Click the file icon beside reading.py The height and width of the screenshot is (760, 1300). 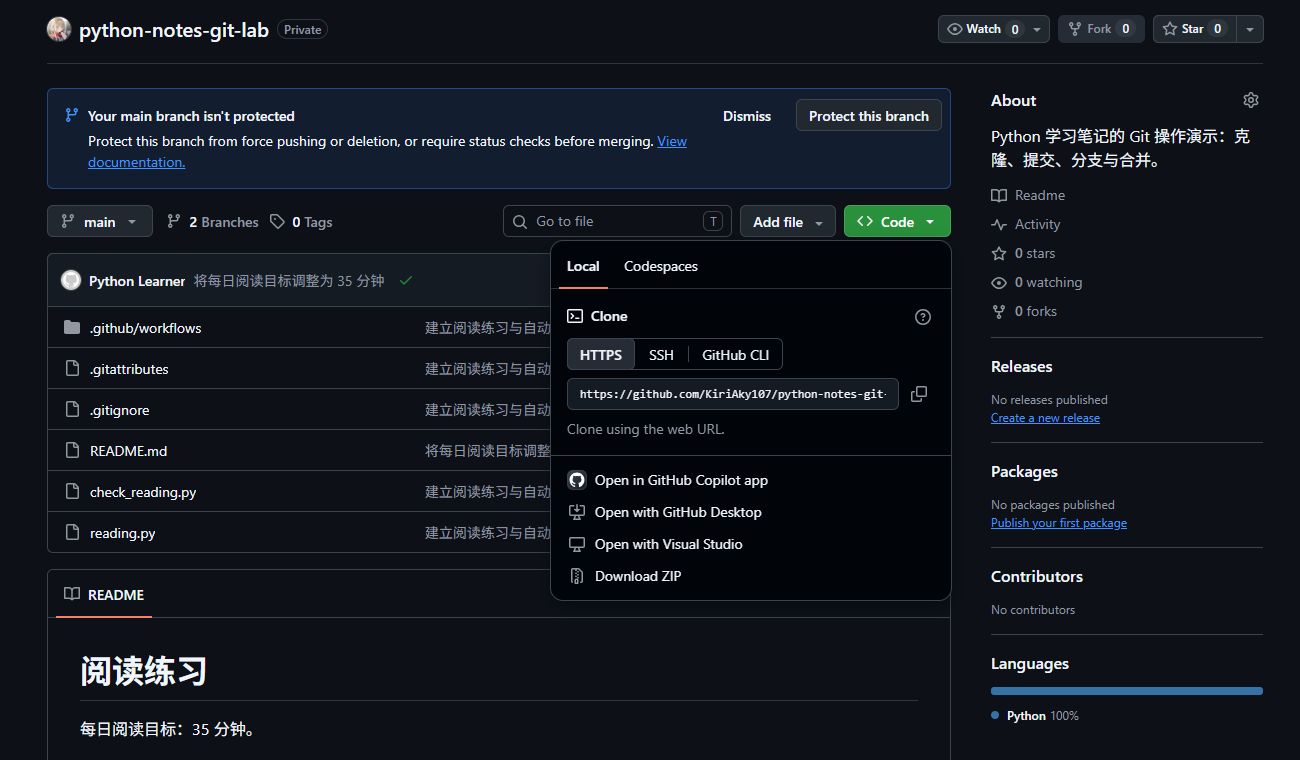[72, 533]
